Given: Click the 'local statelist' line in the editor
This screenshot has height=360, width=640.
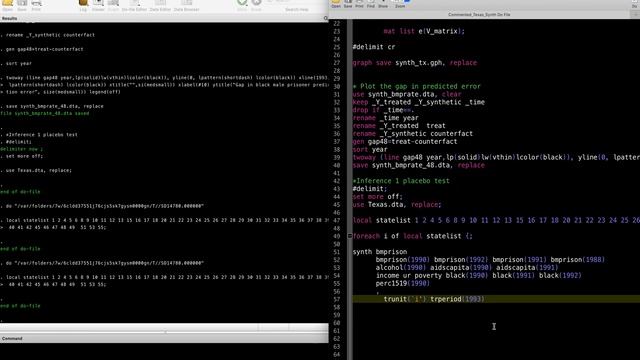Looking at the screenshot, I should [496, 220].
